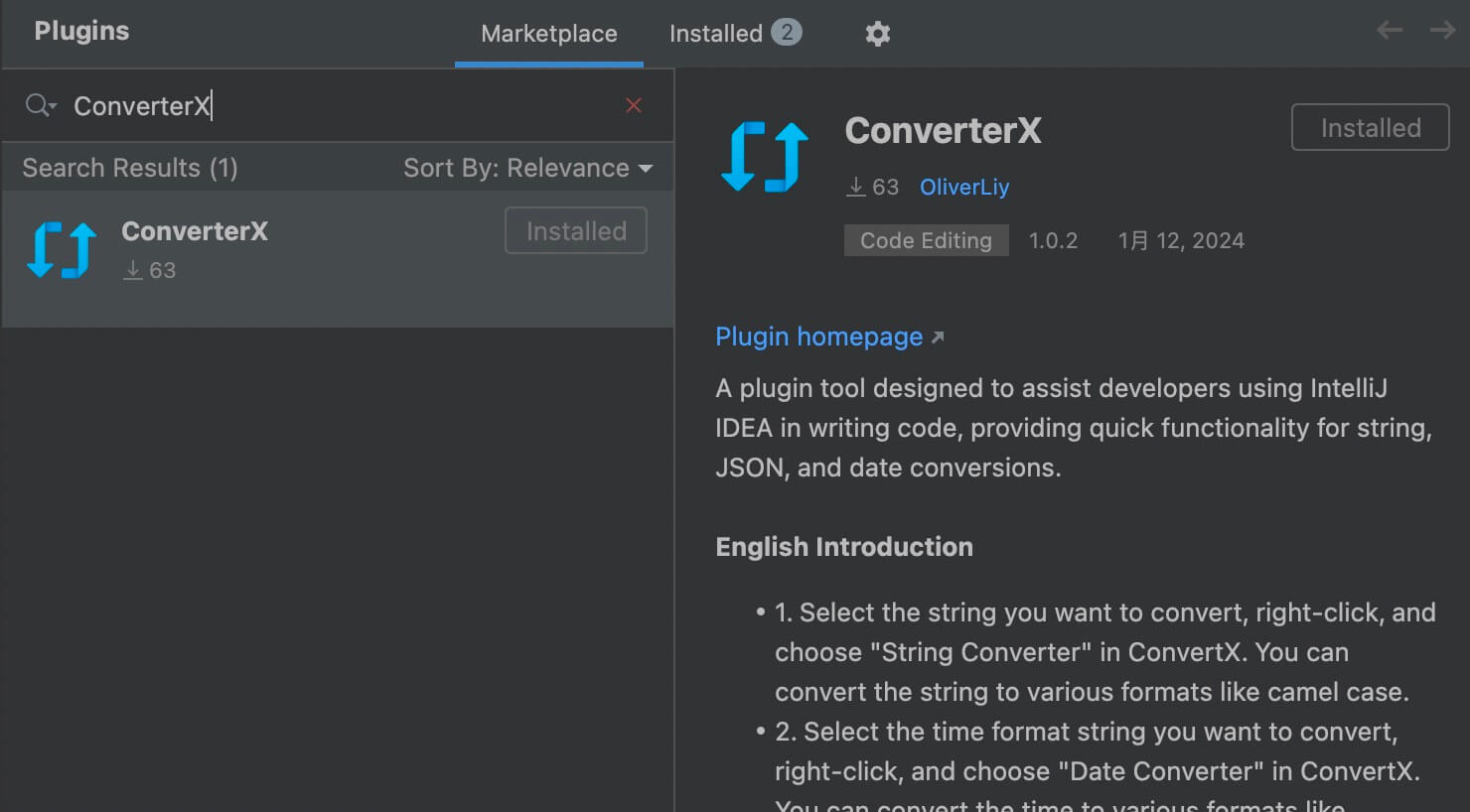The image size is (1470, 812).
Task: Click inside the plugin search field
Action: pos(298,105)
